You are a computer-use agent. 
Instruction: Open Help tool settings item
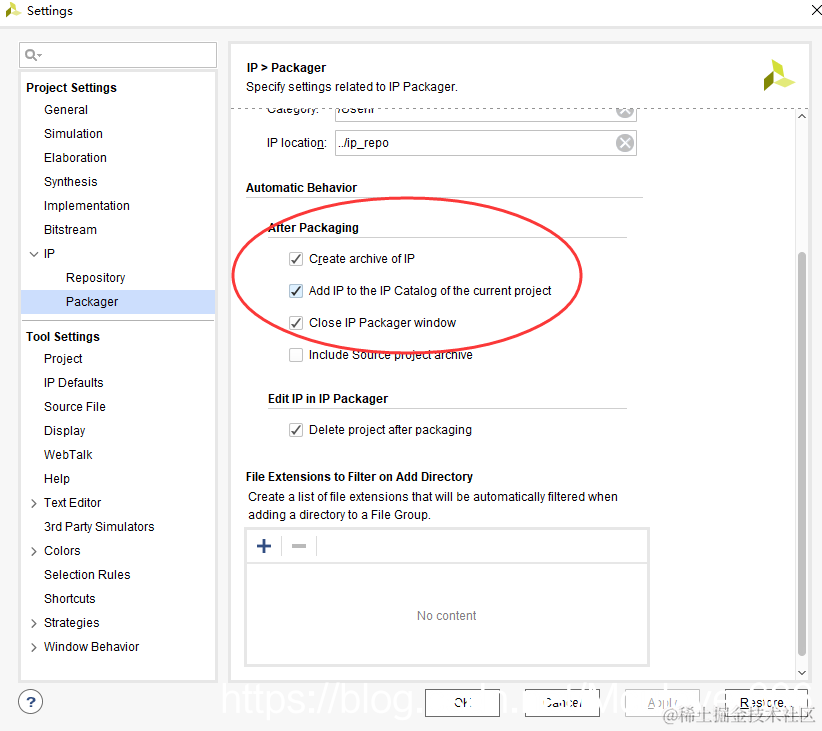(57, 479)
